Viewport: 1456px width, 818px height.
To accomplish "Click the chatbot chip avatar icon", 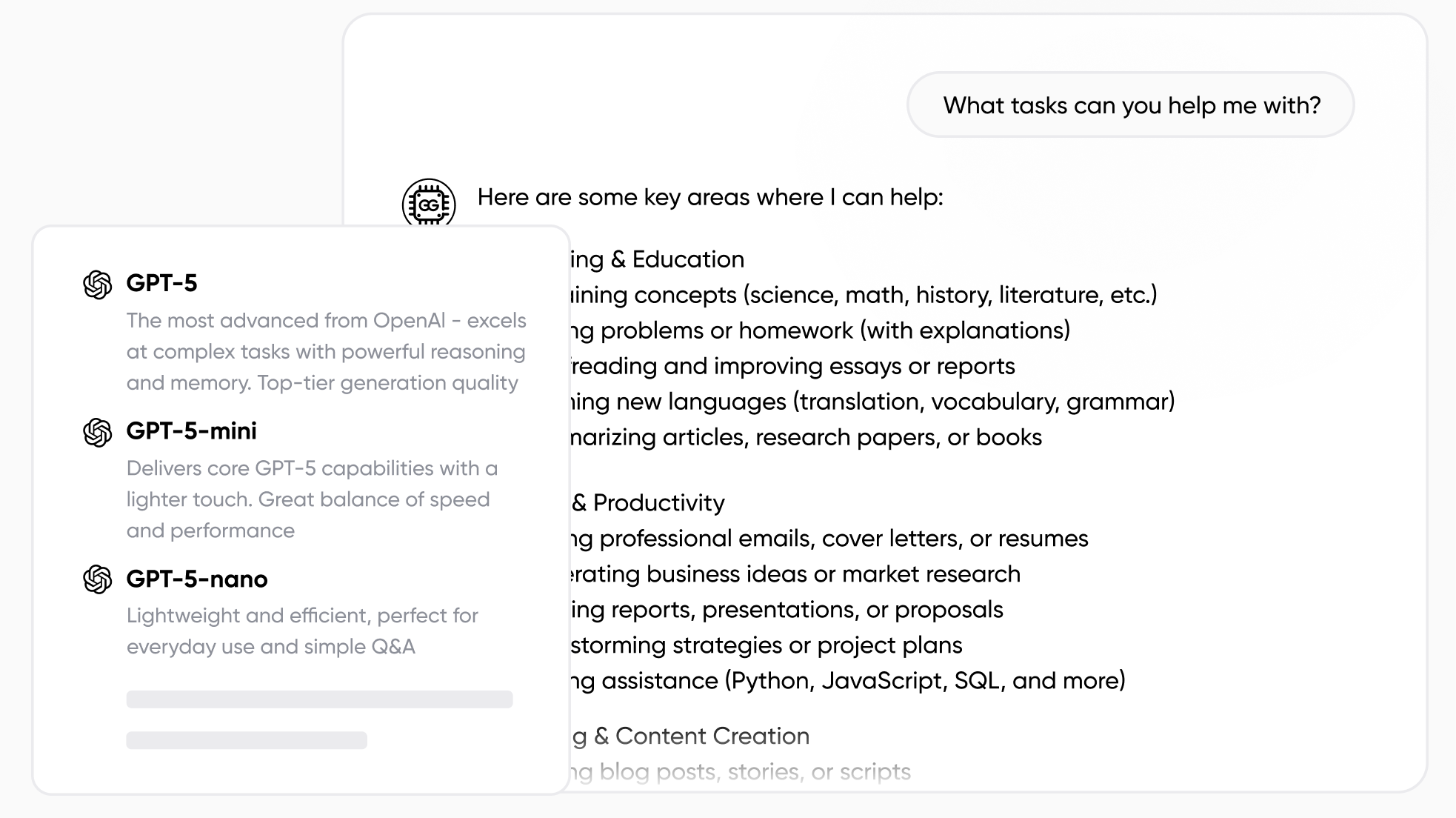I will tap(428, 203).
